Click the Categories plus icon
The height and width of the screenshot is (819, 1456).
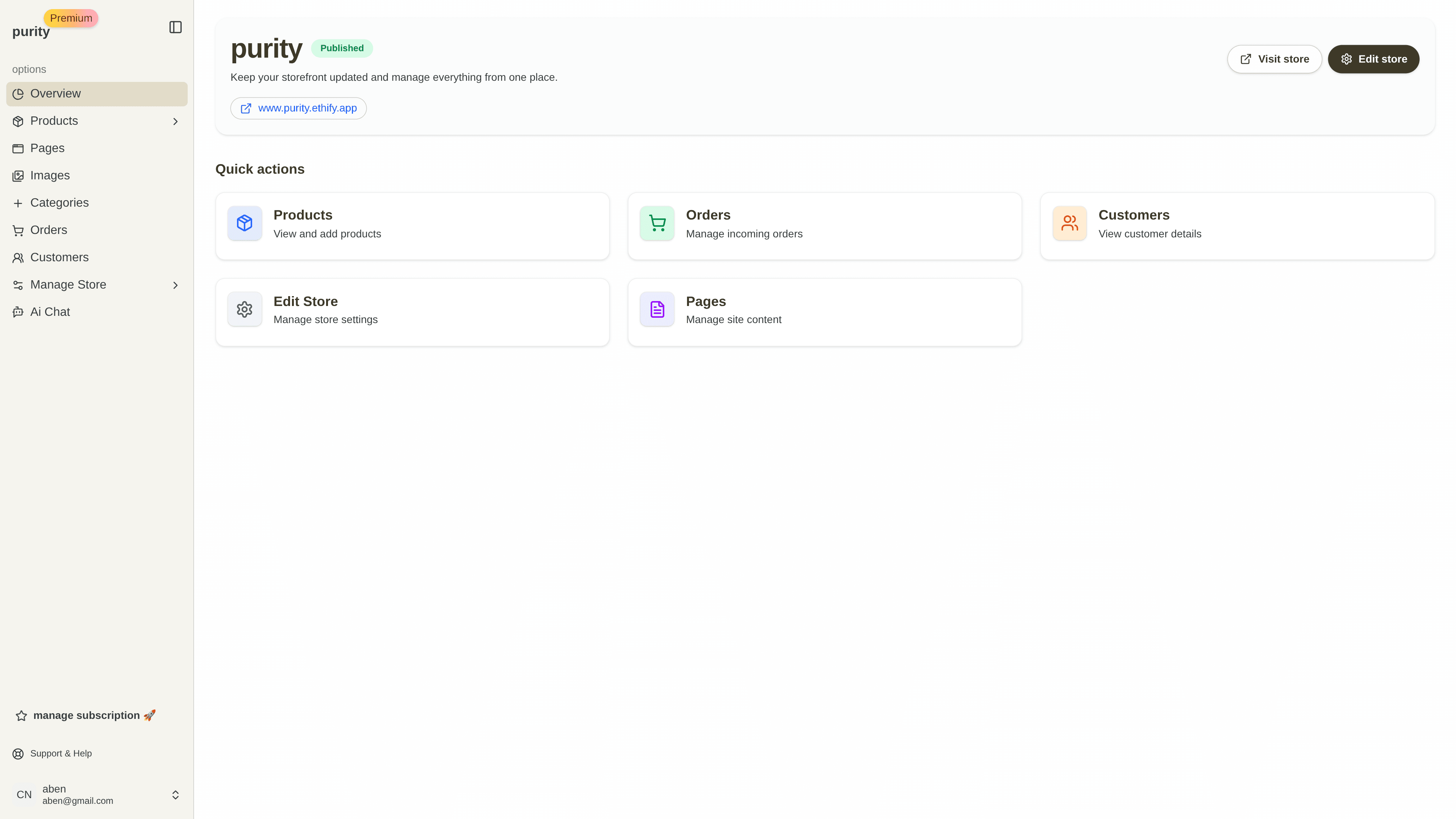click(18, 203)
